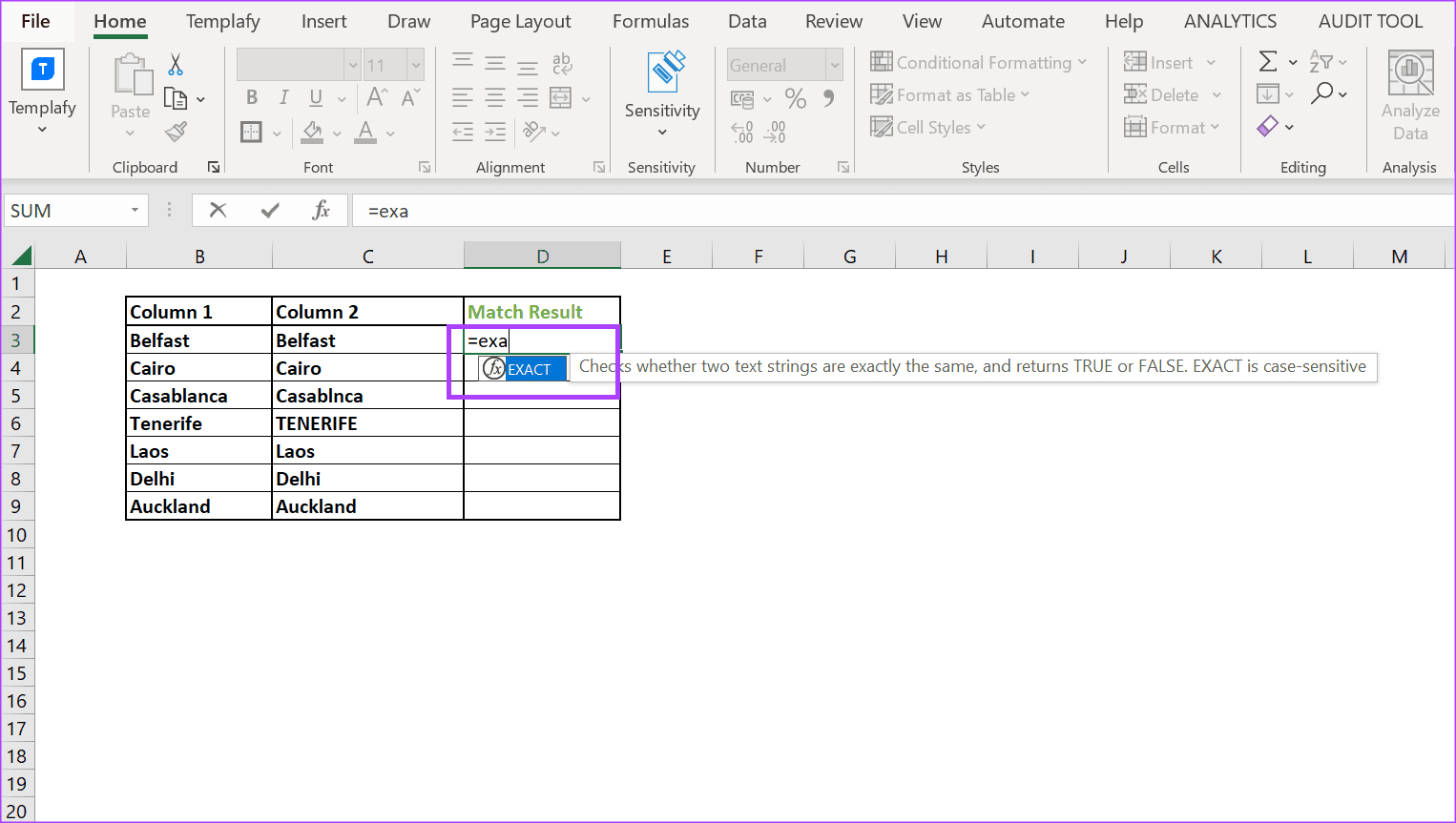This screenshot has width=1456, height=823.
Task: Toggle Align Right
Action: pyautogui.click(x=528, y=97)
